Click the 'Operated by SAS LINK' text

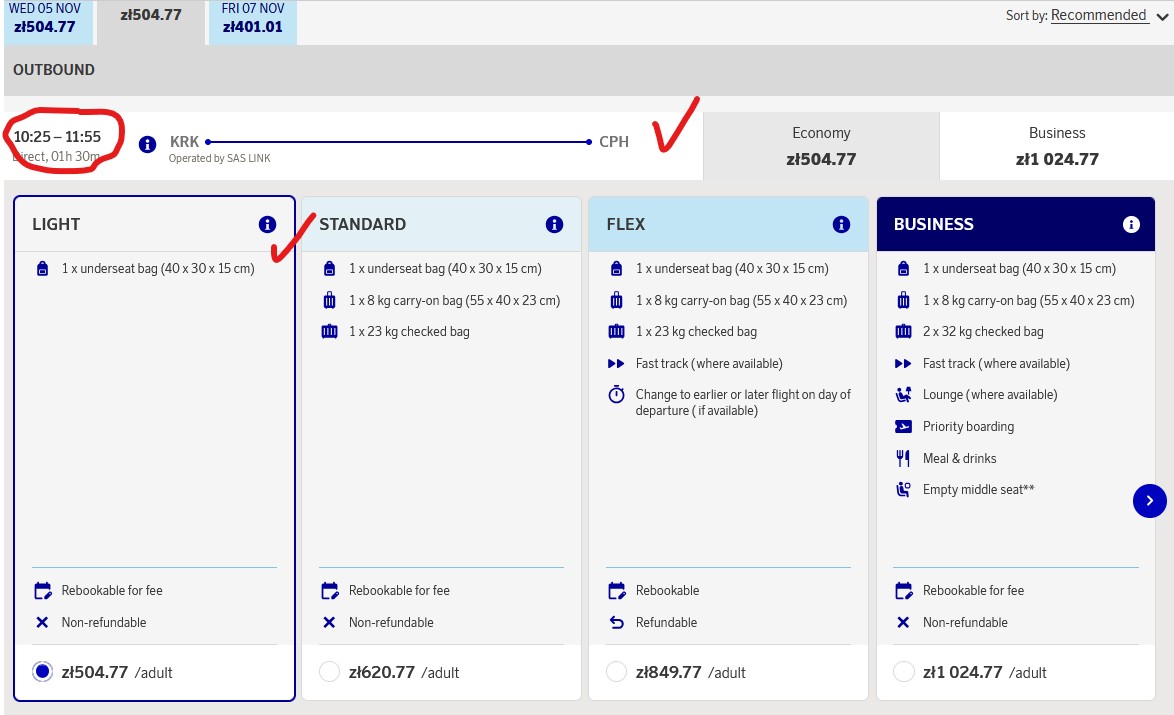pyautogui.click(x=219, y=159)
